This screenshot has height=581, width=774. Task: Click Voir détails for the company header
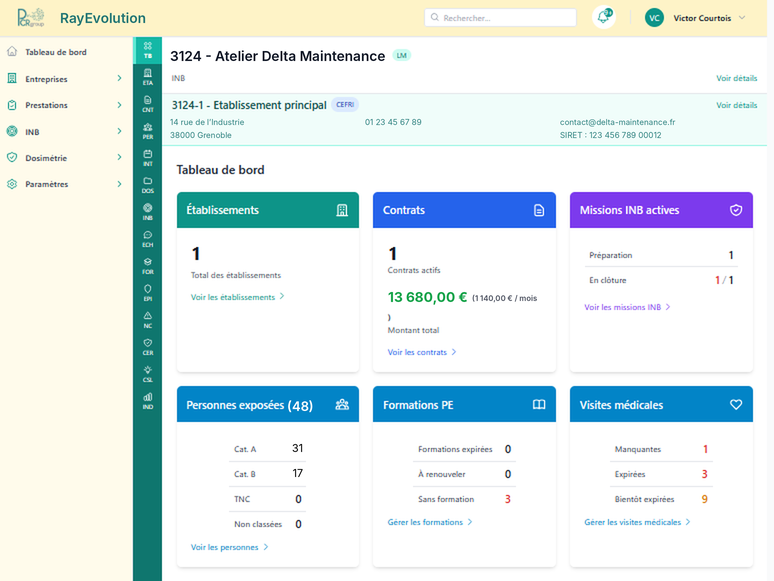point(736,78)
